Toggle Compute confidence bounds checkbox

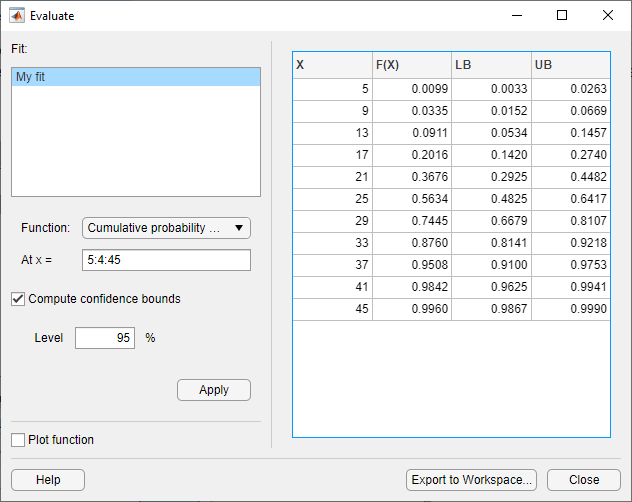coord(18,298)
